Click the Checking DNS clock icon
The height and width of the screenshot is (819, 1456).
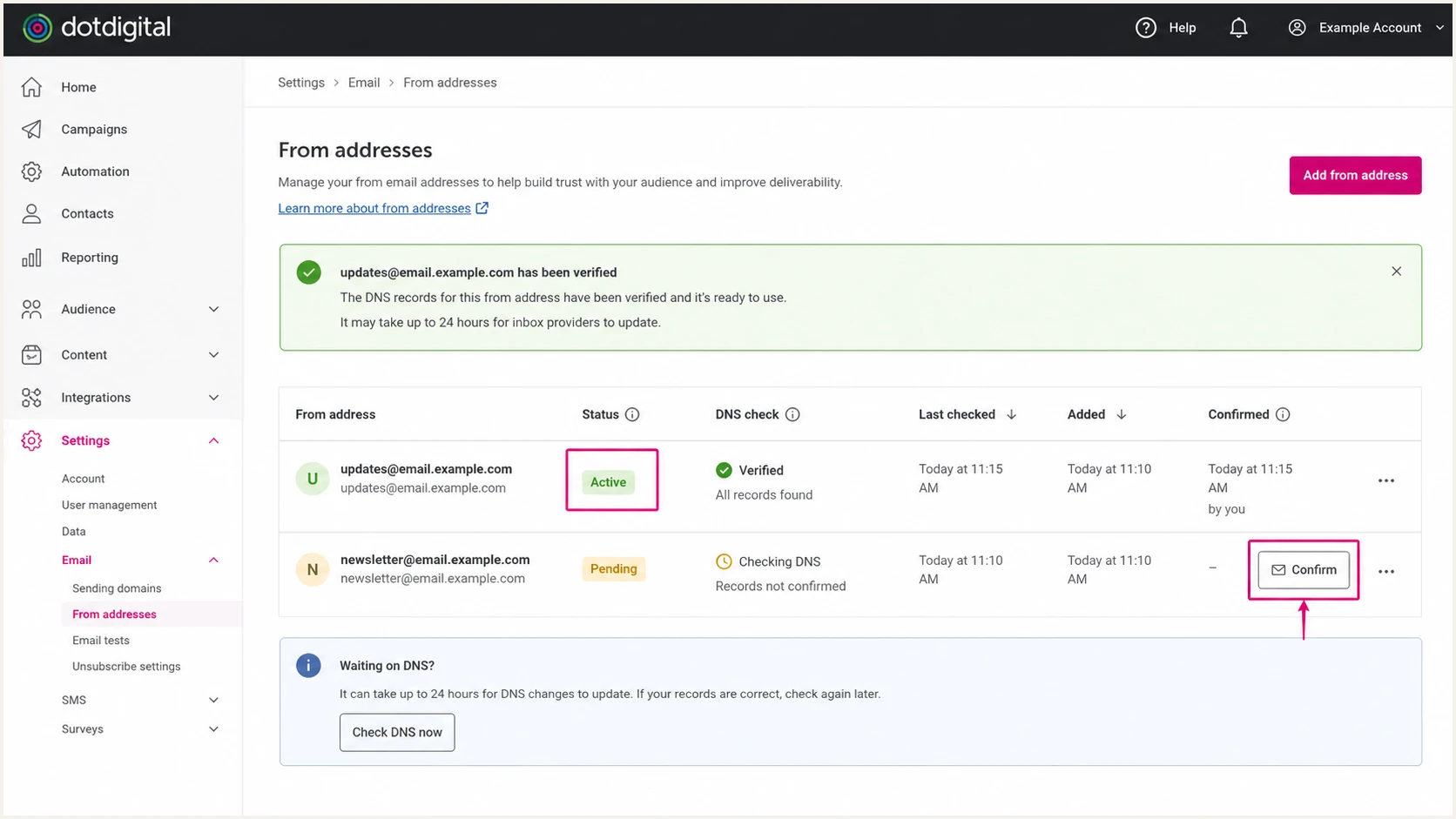724,561
